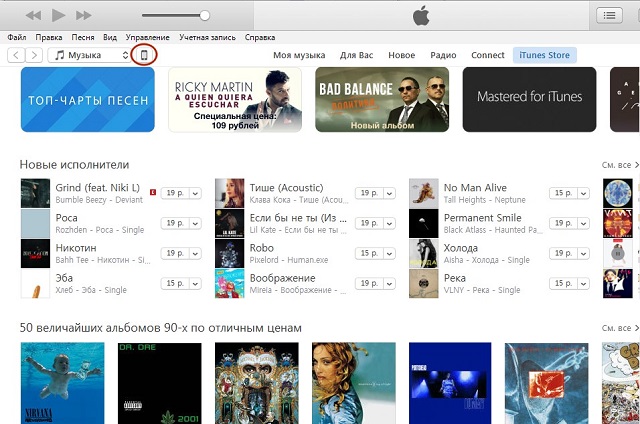The width and height of the screenshot is (640, 424).
Task: Click the volume slider knob
Action: point(204,16)
